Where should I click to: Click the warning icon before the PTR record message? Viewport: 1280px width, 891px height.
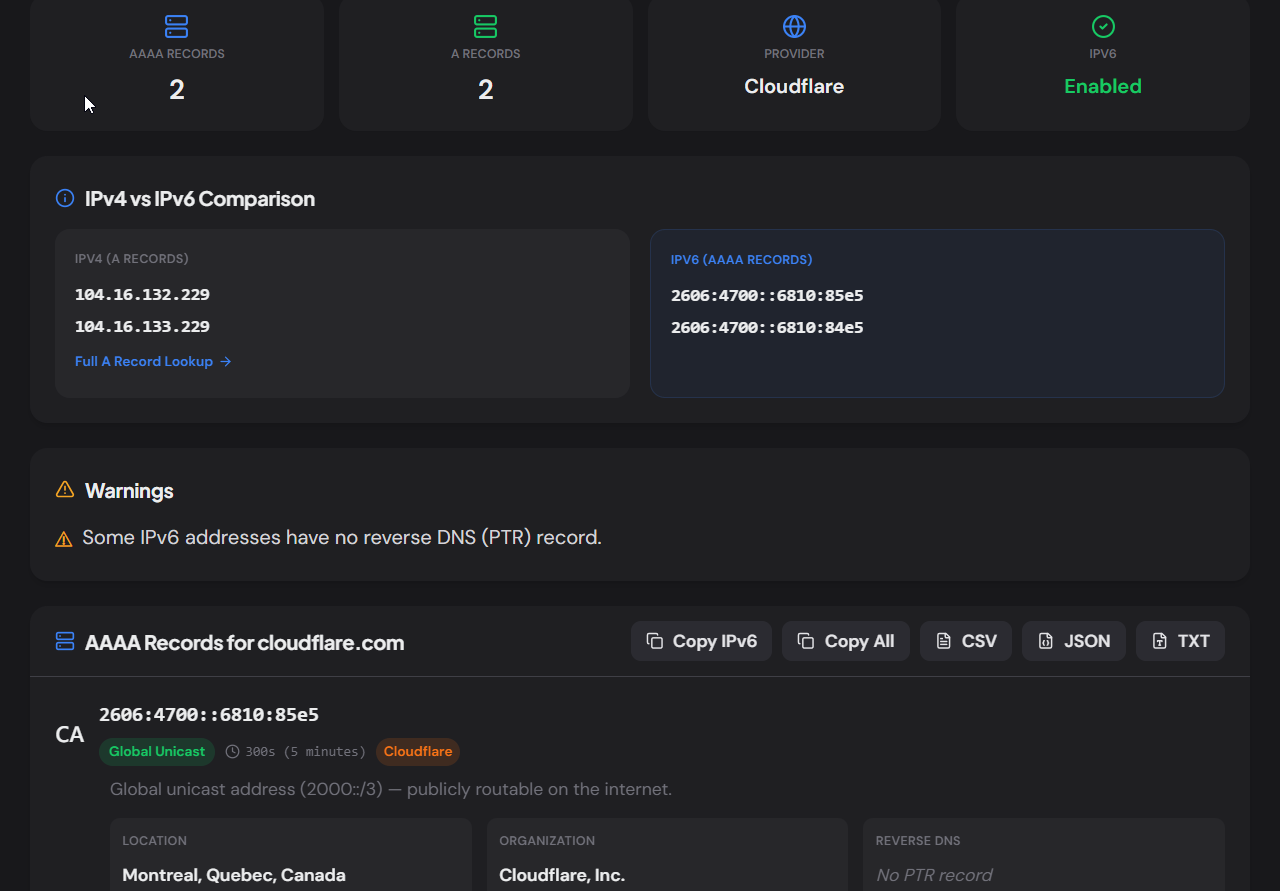pos(64,539)
